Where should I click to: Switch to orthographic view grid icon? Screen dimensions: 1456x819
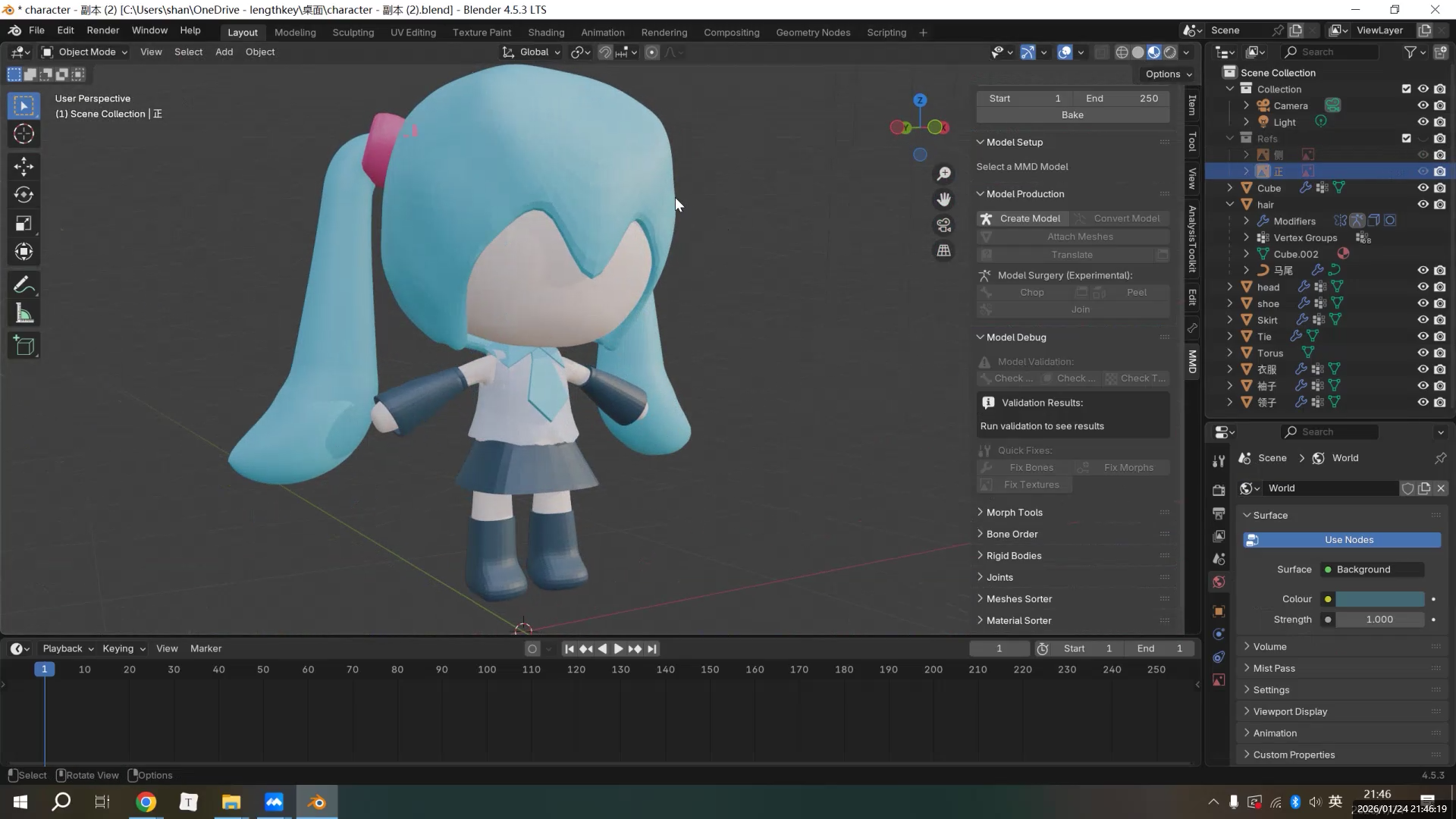coord(943,250)
